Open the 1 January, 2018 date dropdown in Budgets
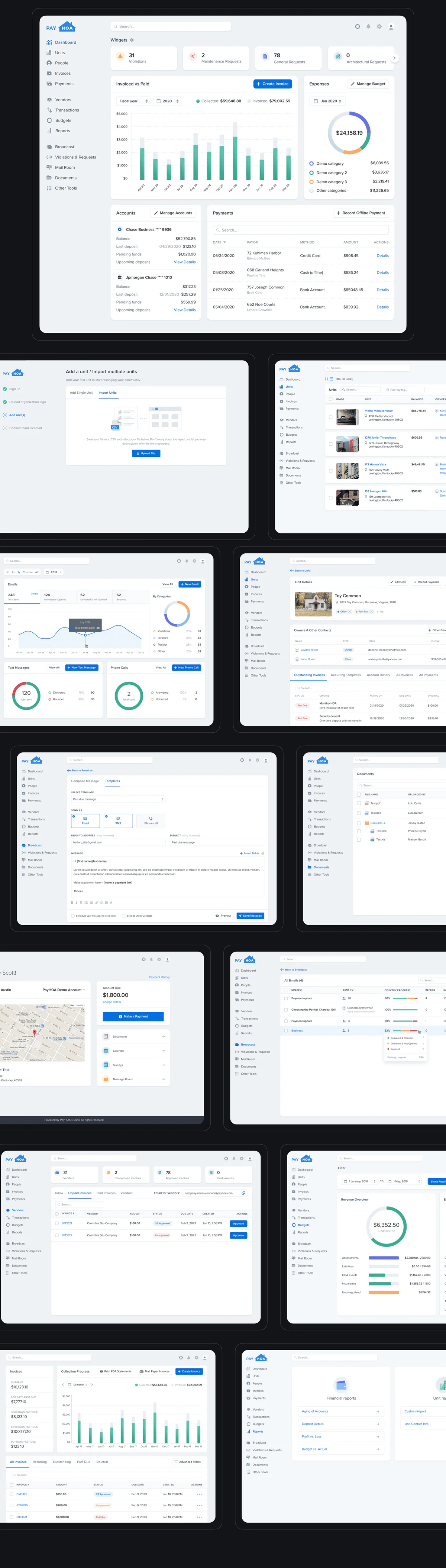This screenshot has width=446, height=1568. [360, 1181]
